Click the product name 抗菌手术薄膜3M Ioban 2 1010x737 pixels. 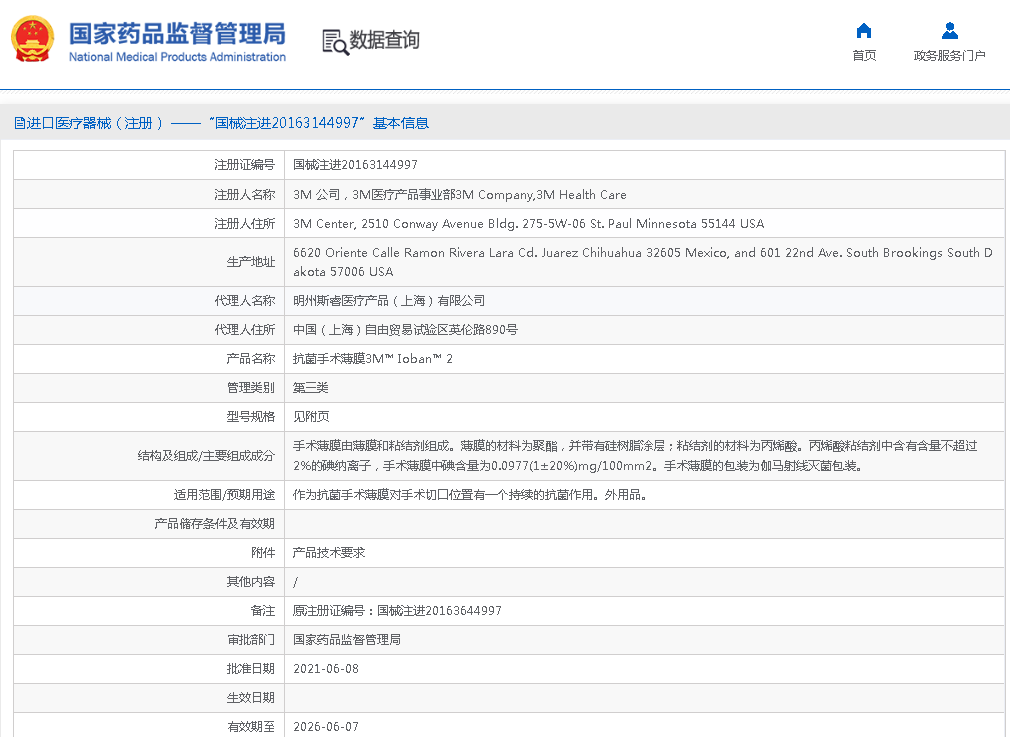coord(372,358)
